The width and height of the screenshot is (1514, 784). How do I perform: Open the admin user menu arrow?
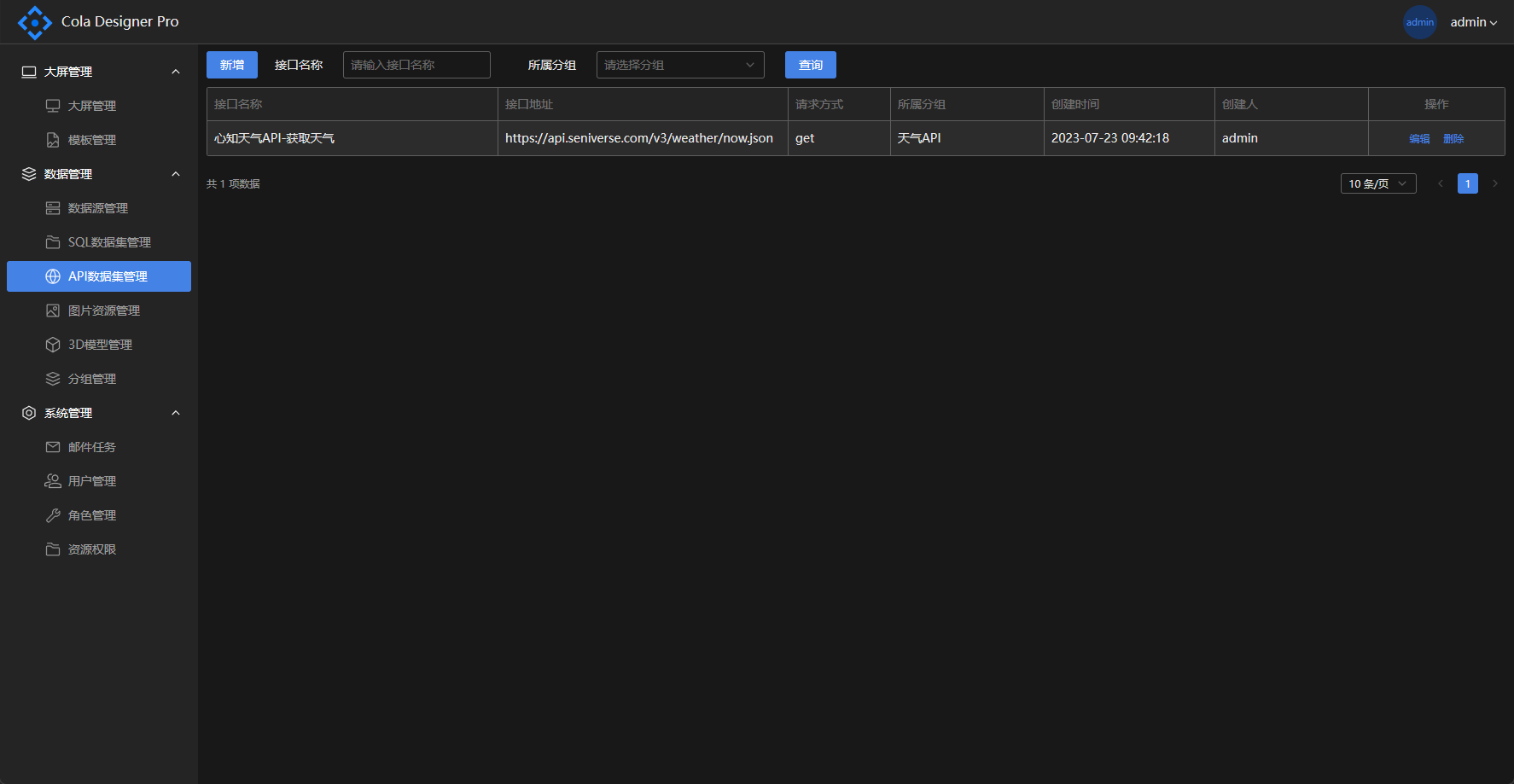pyautogui.click(x=1494, y=23)
